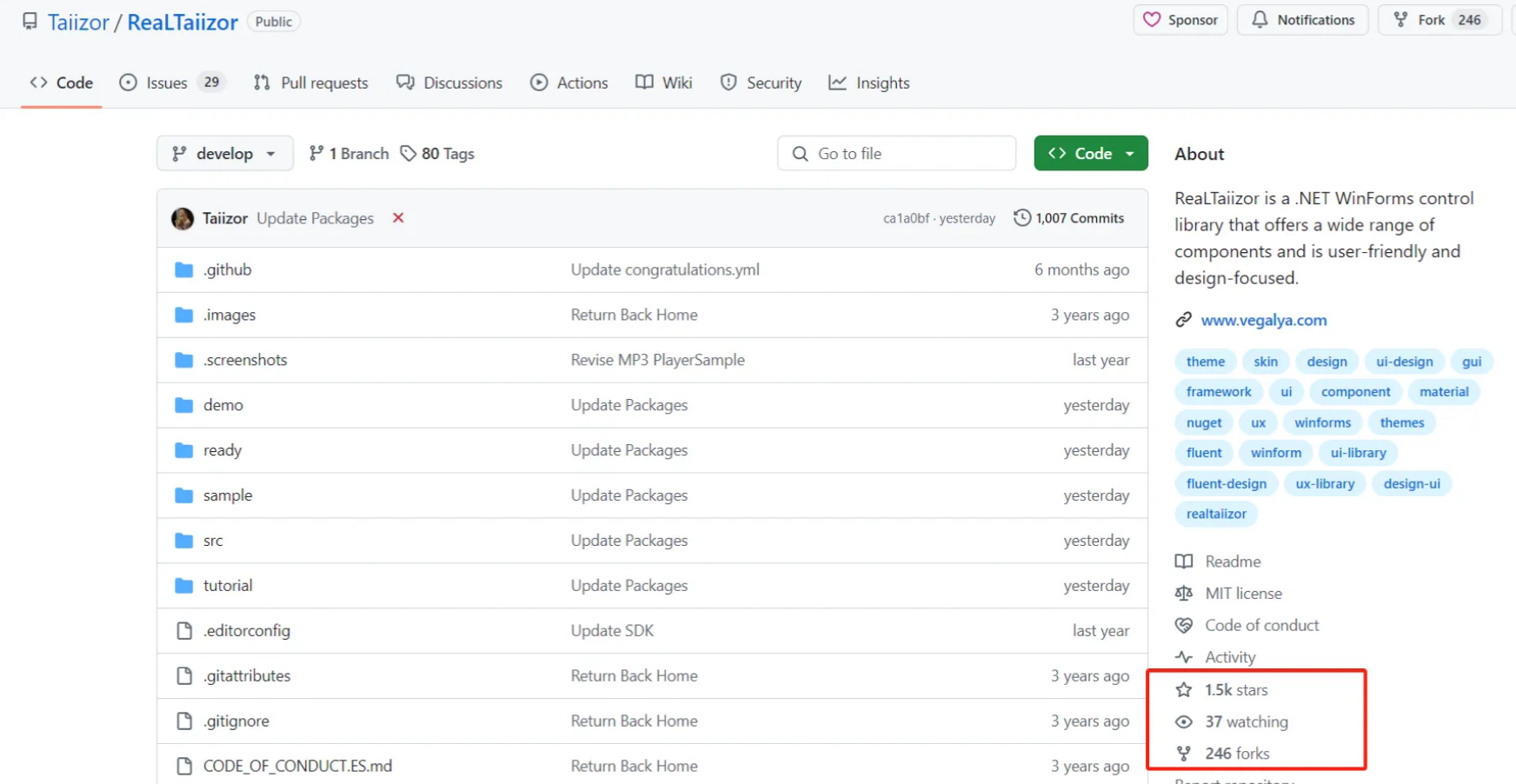Open the develop branch dropdown
The height and width of the screenshot is (784, 1516).
(224, 154)
